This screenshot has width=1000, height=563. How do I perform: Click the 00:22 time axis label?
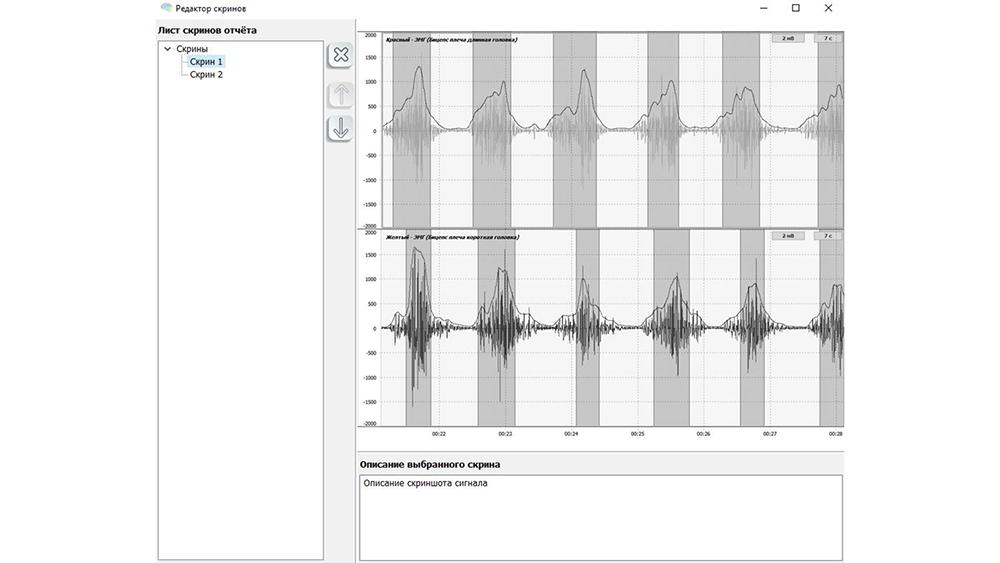coord(439,434)
